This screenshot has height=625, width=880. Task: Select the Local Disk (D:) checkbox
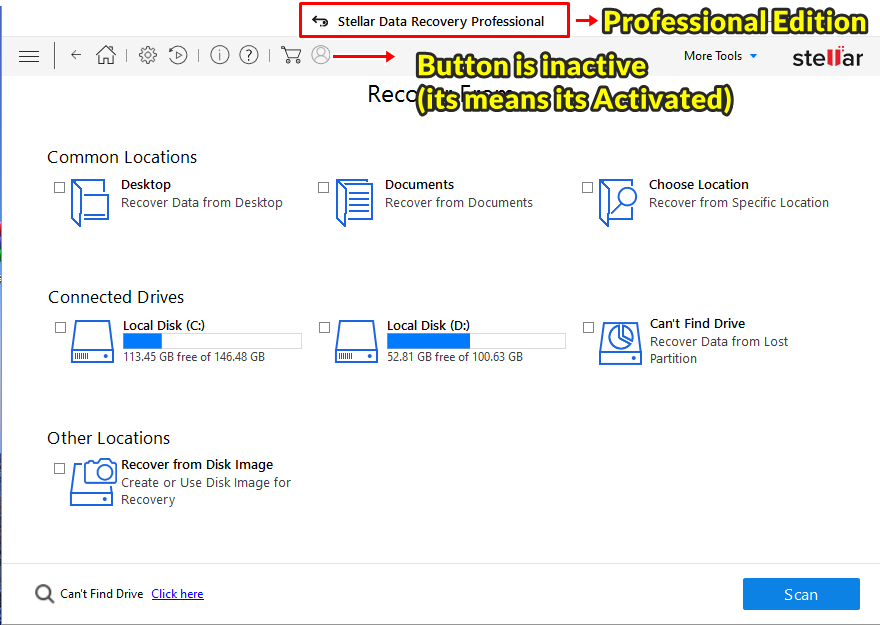[324, 327]
